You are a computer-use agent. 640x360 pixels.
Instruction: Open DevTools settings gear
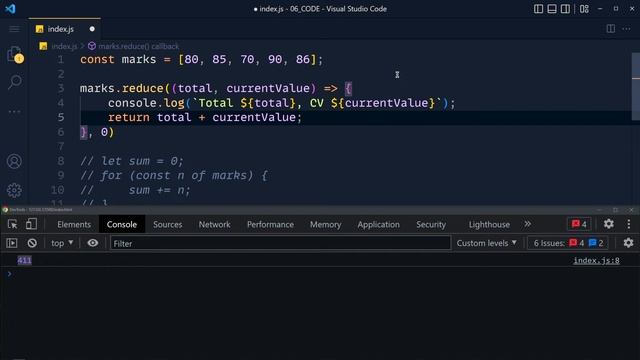(x=609, y=224)
